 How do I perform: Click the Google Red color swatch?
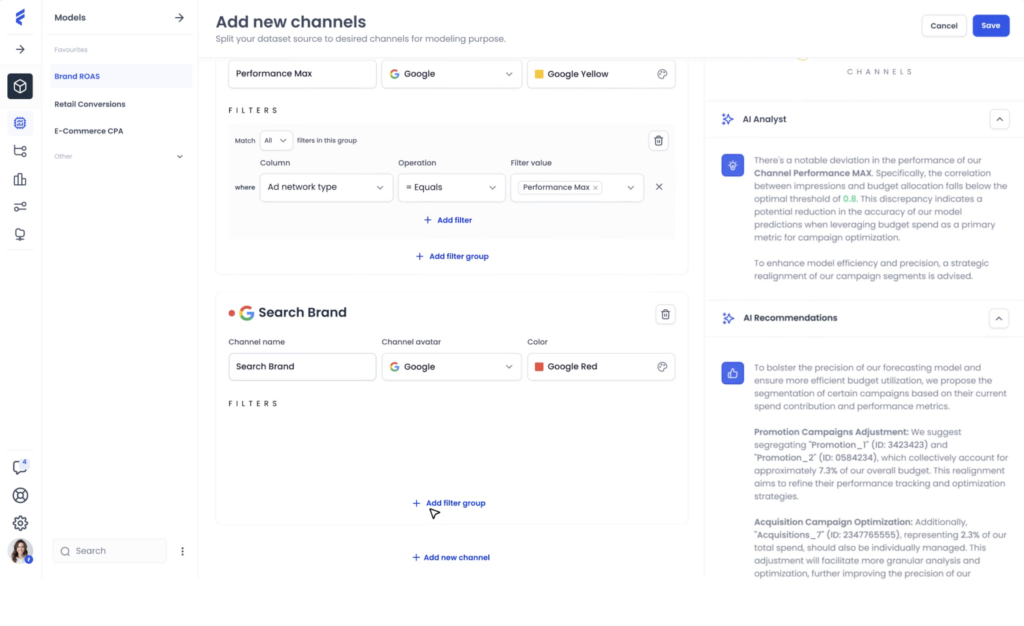tap(540, 367)
